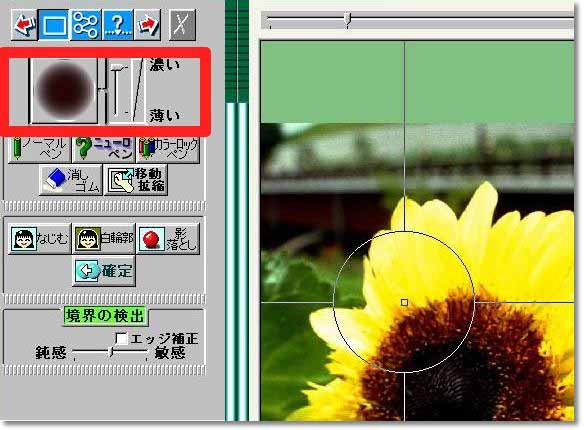Click the question mark help icon

[118, 25]
